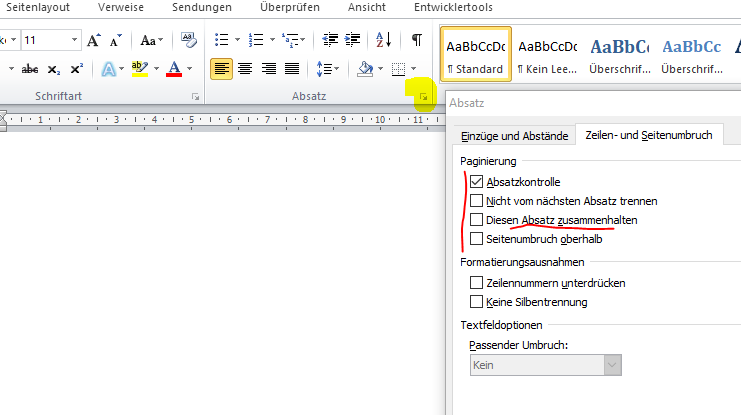Open the Seitenlayout ribbon tab
The image size is (741, 415).
coord(38,8)
